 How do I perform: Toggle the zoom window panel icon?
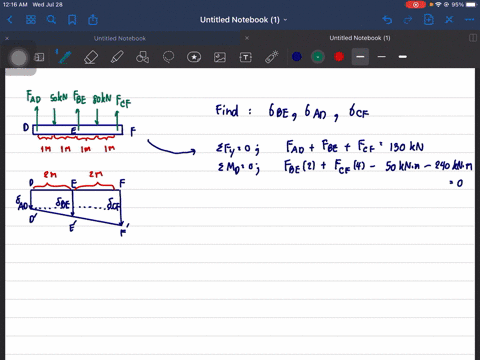[39, 57]
